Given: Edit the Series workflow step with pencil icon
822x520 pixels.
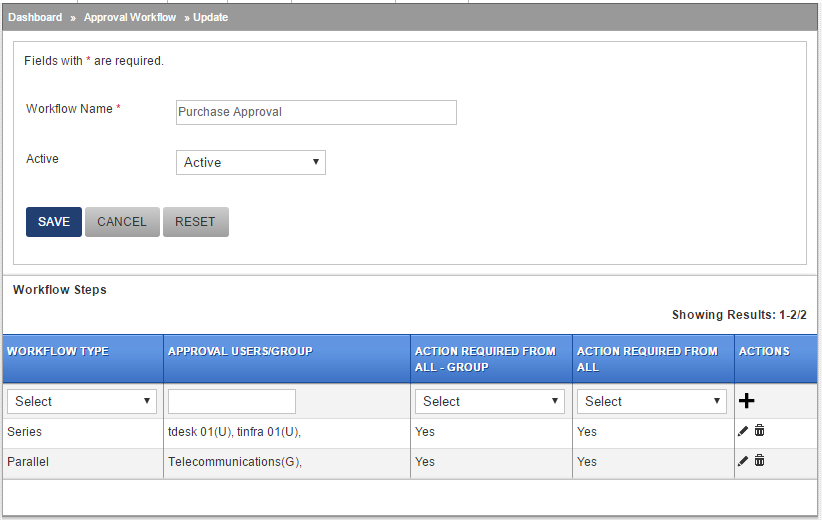Looking at the screenshot, I should (742, 431).
